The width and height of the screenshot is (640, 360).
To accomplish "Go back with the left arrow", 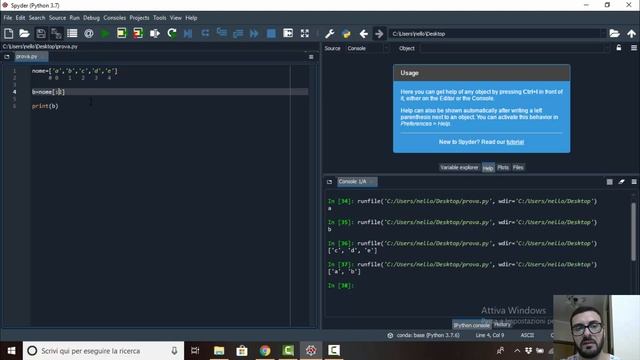I will [364, 33].
